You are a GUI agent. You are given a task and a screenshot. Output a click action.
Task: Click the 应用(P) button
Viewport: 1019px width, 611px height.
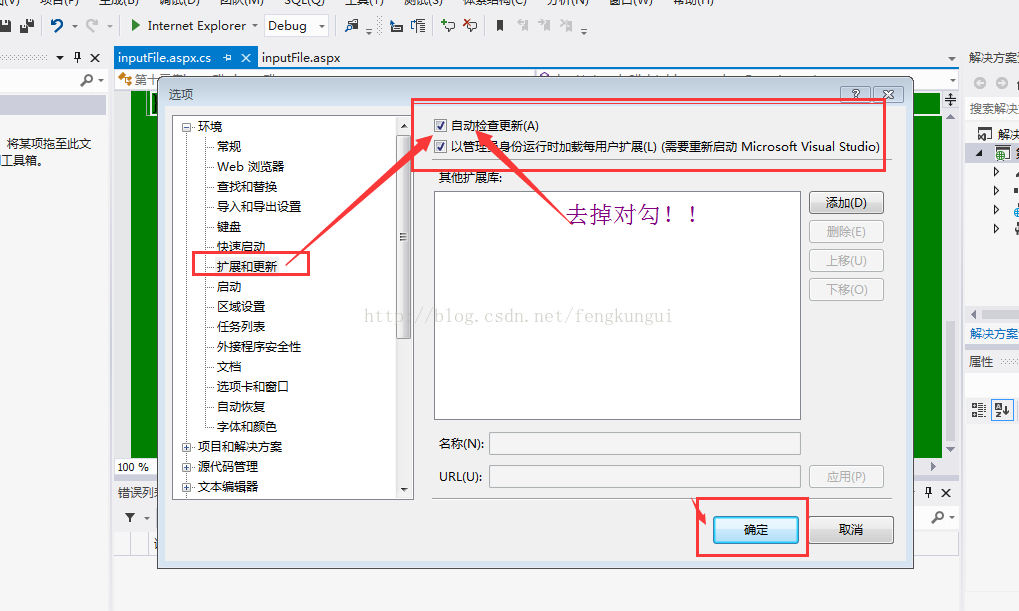[846, 476]
